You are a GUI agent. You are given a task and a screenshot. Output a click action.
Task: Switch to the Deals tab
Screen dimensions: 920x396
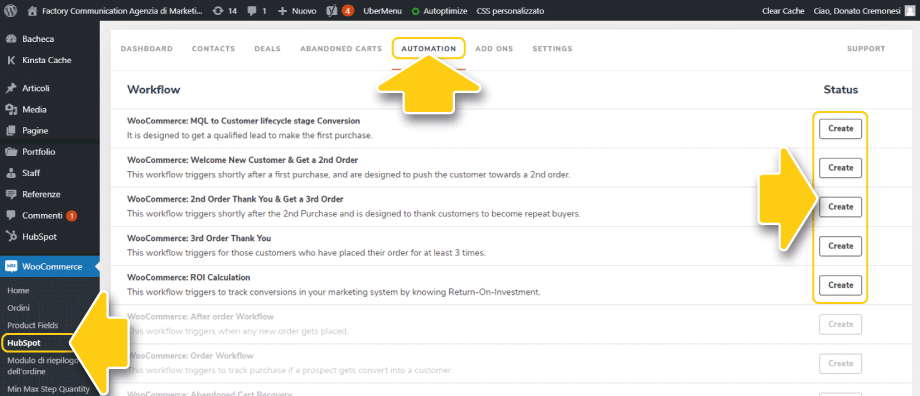coord(268,49)
